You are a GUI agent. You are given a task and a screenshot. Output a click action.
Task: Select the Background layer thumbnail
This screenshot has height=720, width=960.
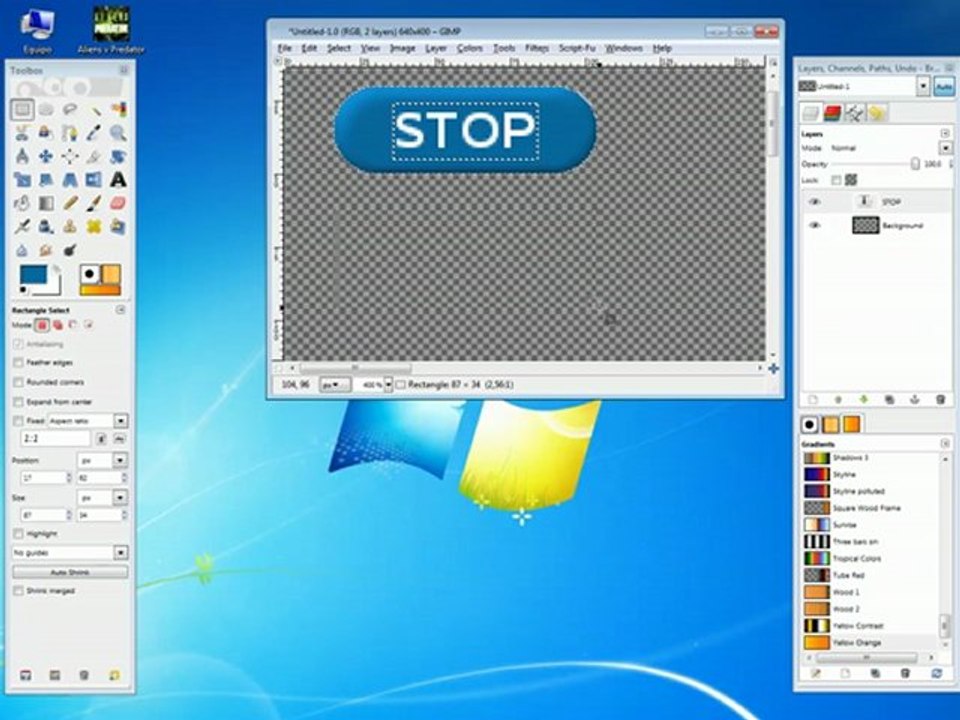[x=866, y=225]
